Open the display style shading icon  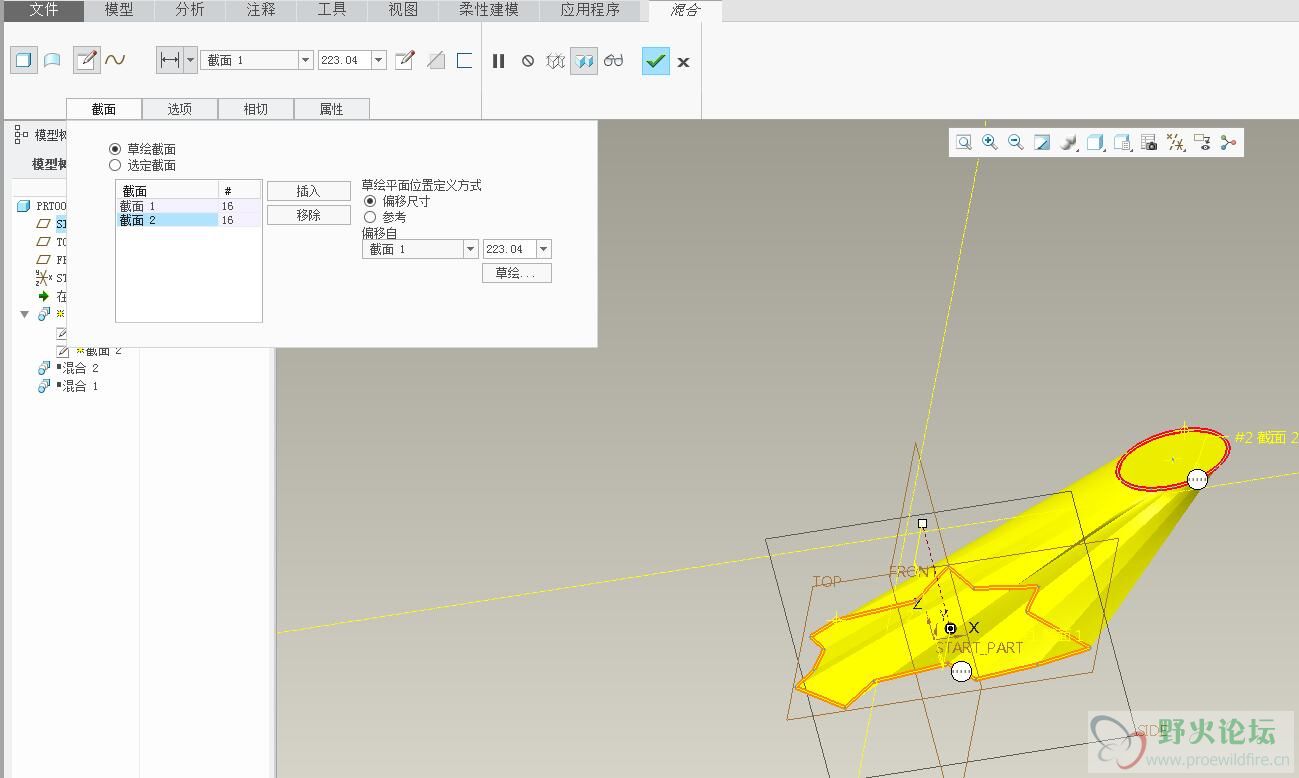(x=1068, y=143)
